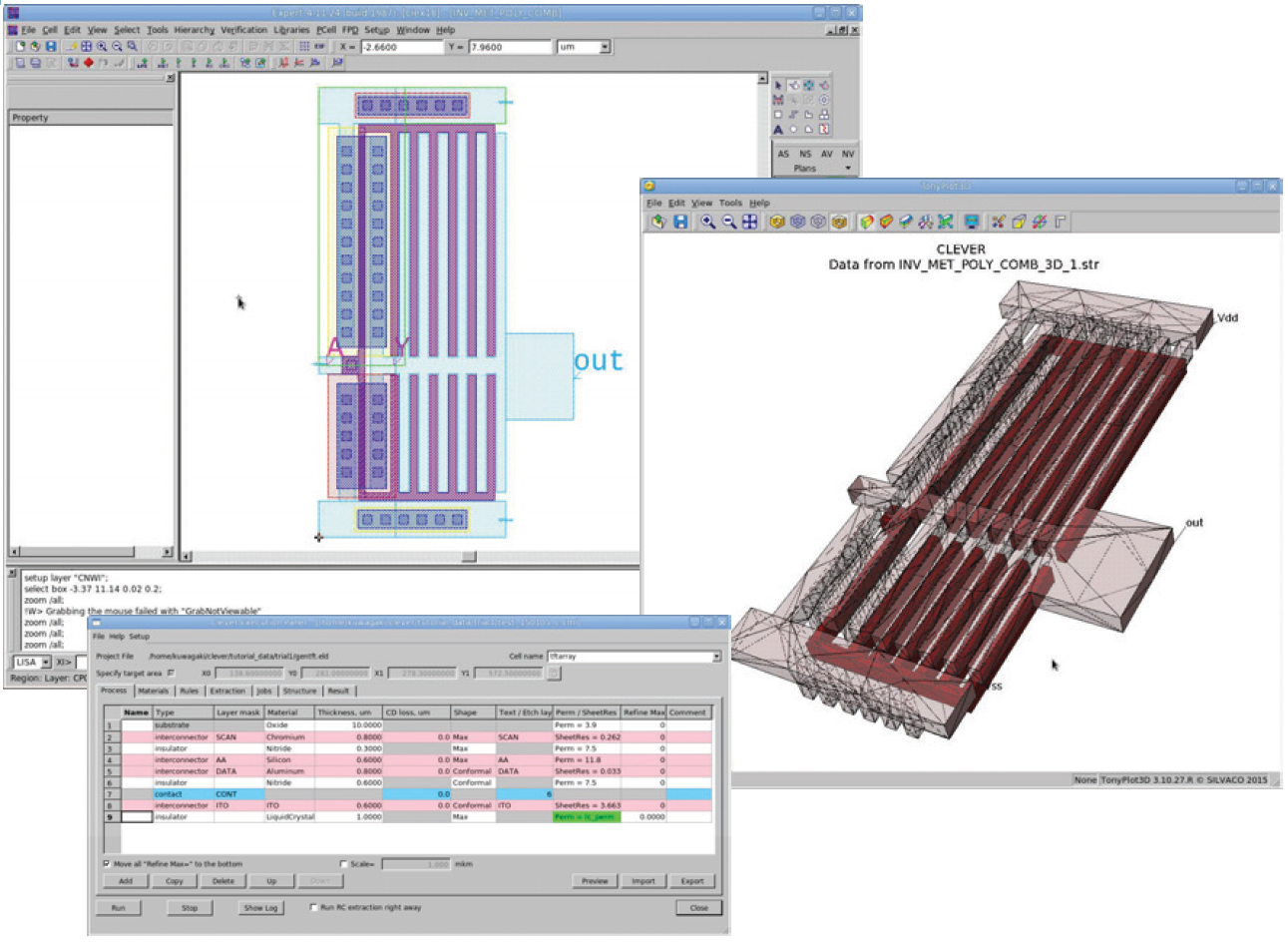Screen dimensions: 1288x945
Task: Check 'Run RC extraction right away'
Action: click(x=313, y=908)
